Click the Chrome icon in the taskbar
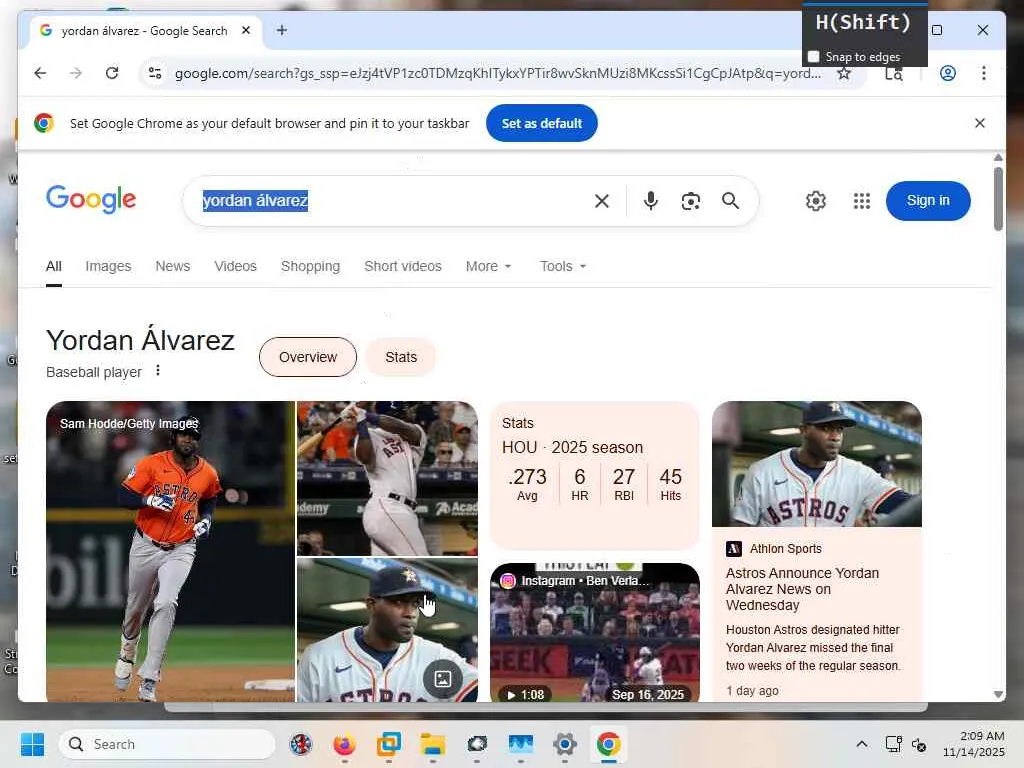The image size is (1024, 768). click(608, 744)
